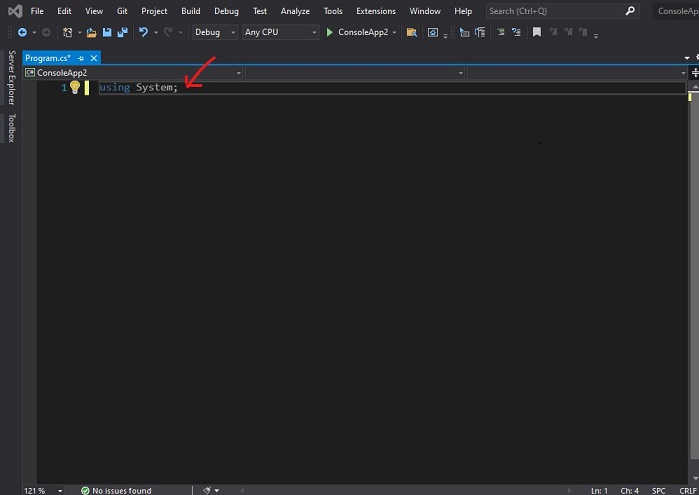Open the Project menu
Viewport: 699px width, 495px height.
pos(154,11)
